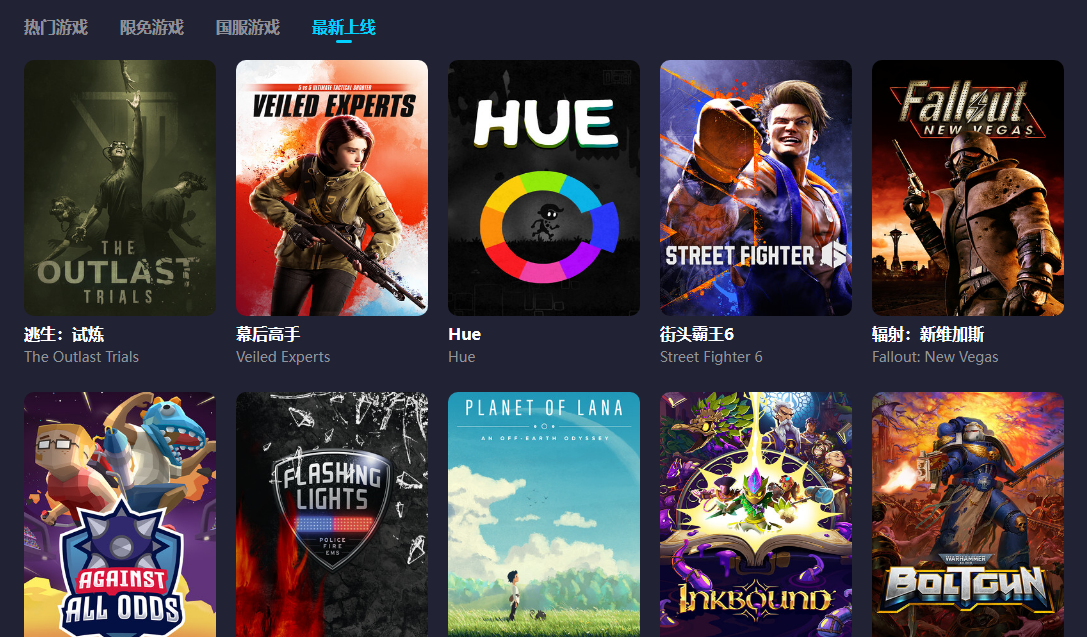Screen dimensions: 1087x637
Task: Select the Hue game cover image
Action: pyautogui.click(x=544, y=188)
